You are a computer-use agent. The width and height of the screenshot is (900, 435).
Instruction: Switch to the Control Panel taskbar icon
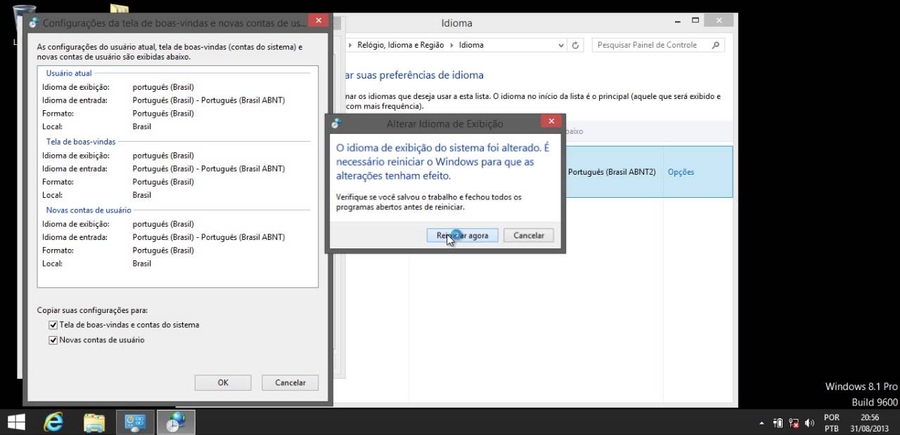click(x=134, y=422)
